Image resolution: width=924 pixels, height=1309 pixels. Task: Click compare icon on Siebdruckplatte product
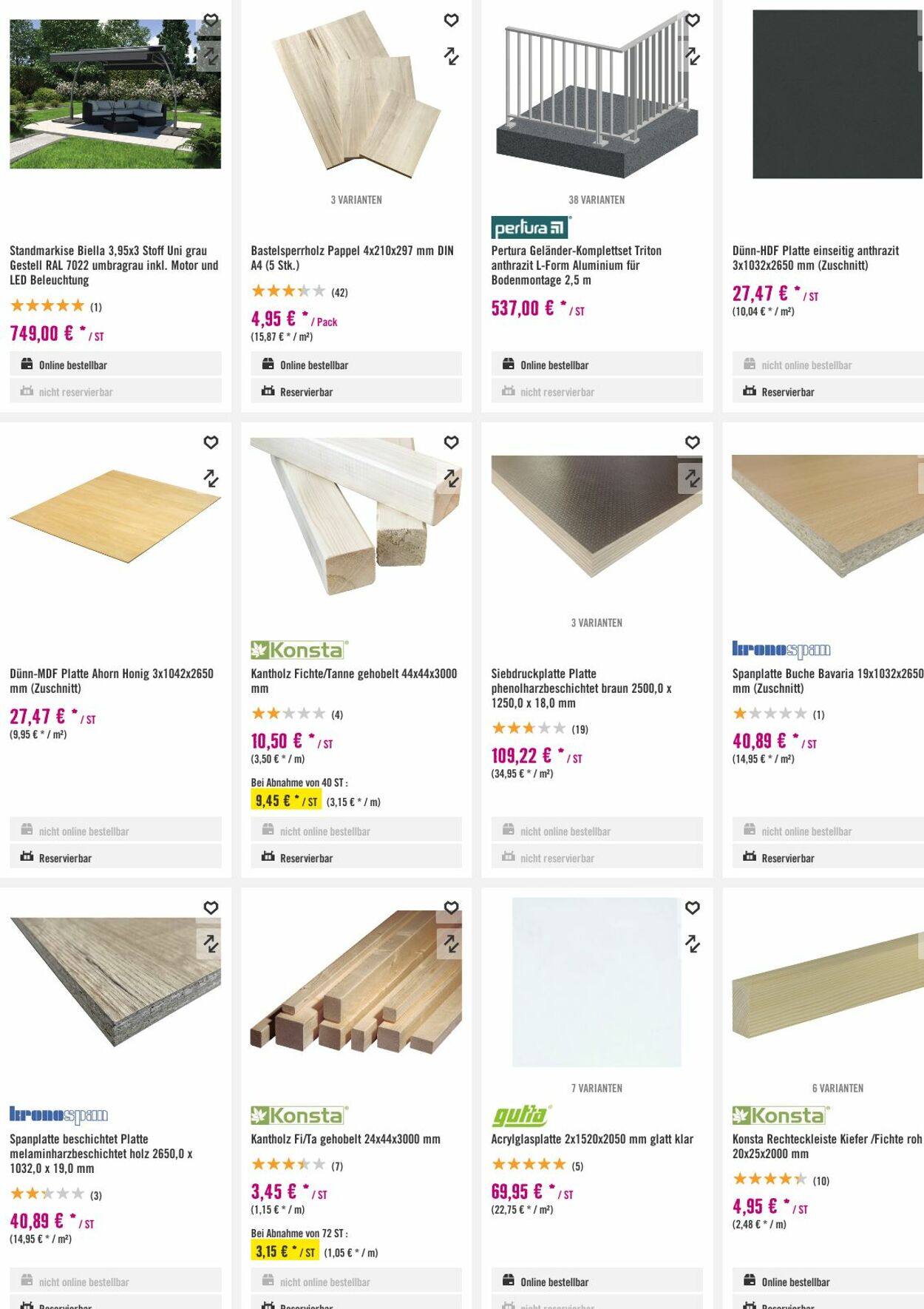[692, 478]
